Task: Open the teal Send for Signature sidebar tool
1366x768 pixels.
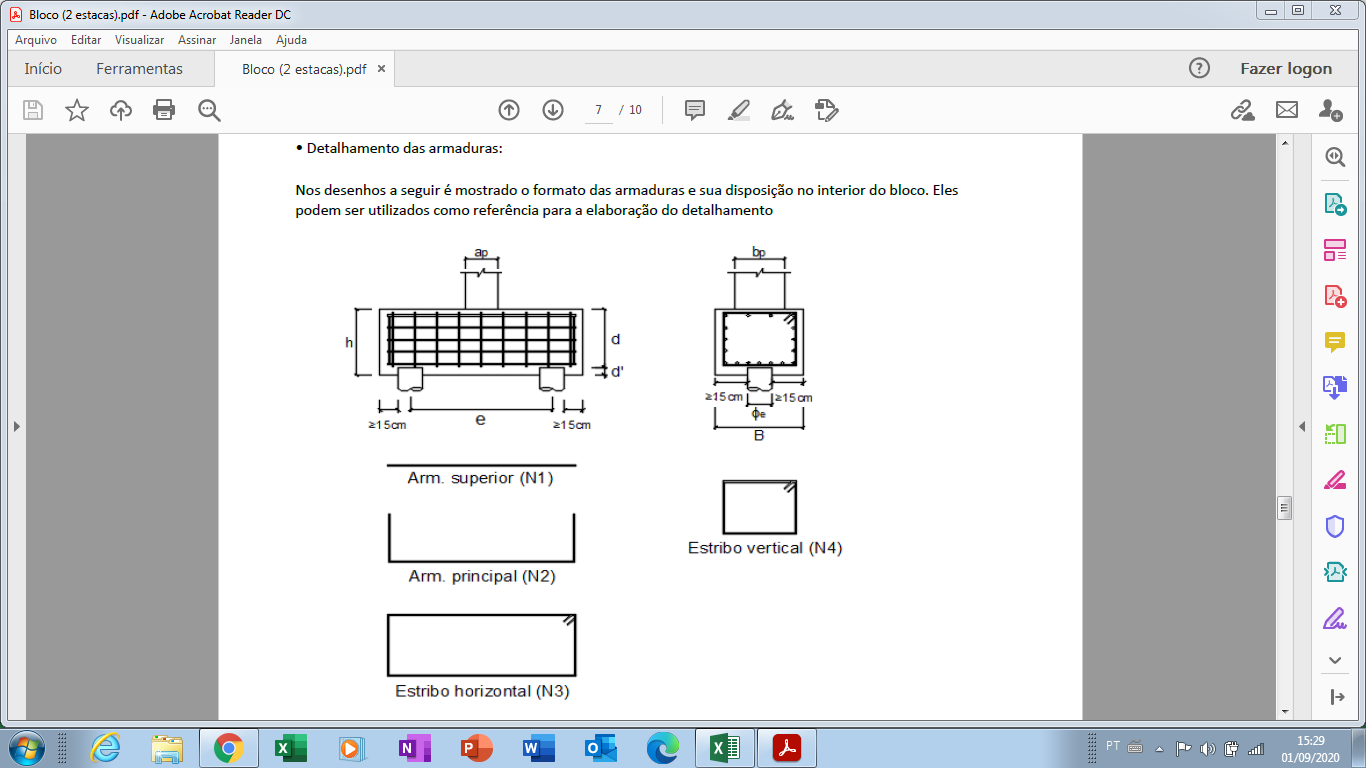Action: pyautogui.click(x=1335, y=572)
